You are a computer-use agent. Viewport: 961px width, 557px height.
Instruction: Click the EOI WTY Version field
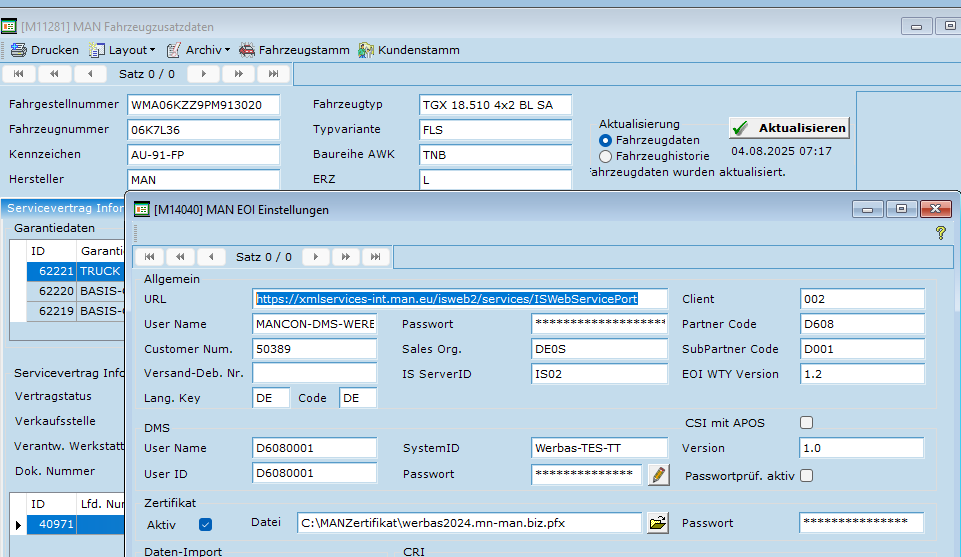(861, 373)
